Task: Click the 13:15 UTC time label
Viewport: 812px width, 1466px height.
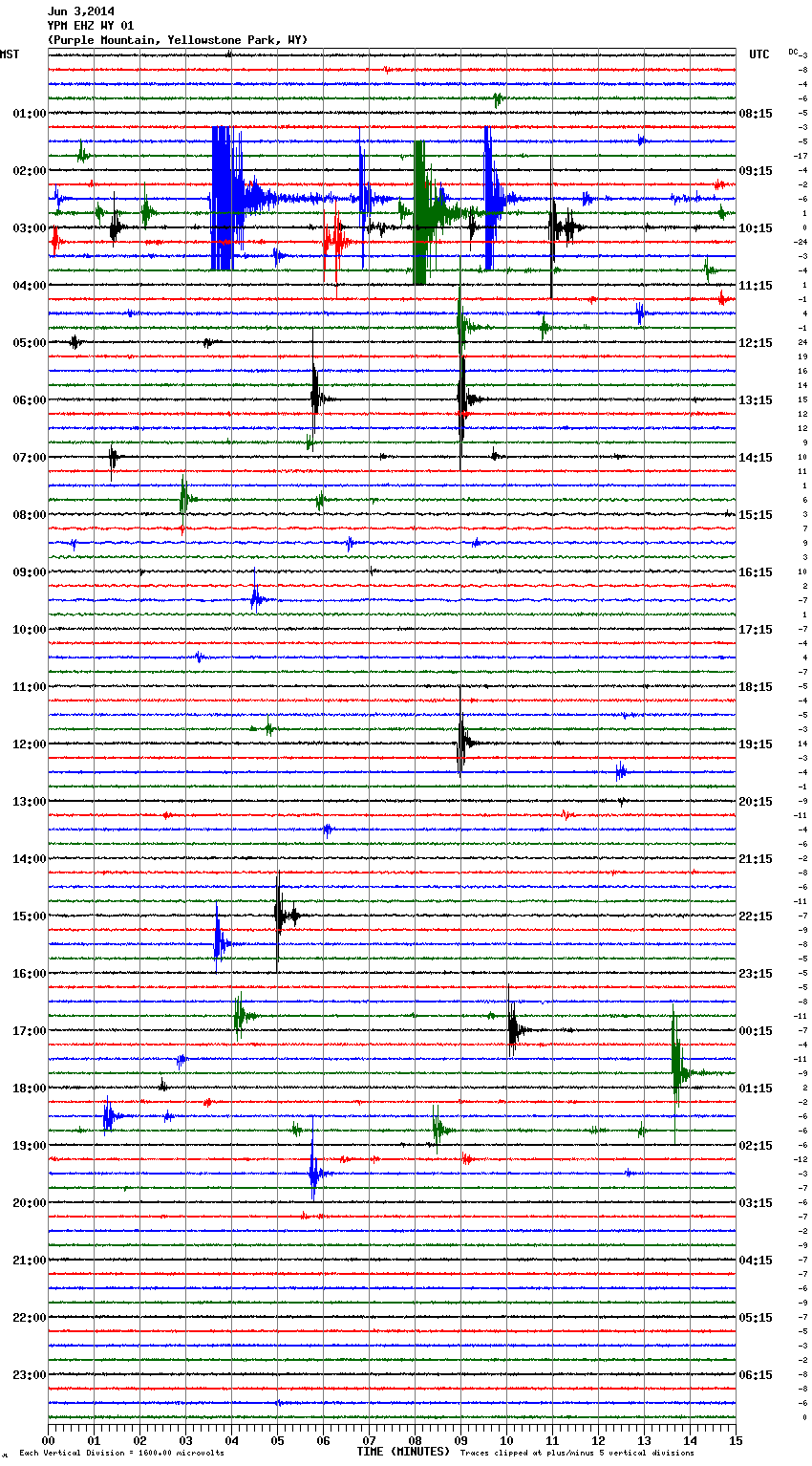Action: [756, 400]
